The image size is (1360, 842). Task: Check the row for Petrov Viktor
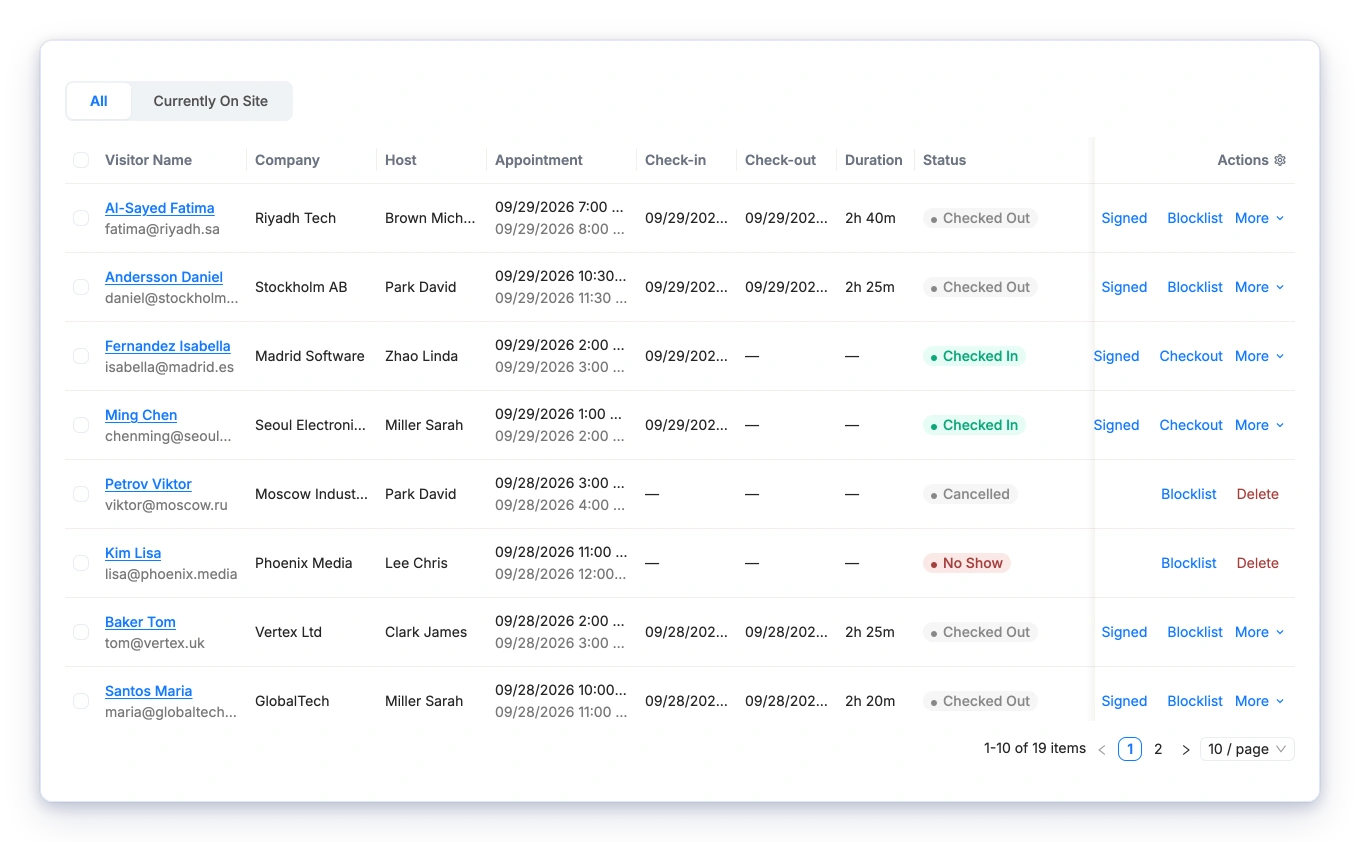pyautogui.click(x=81, y=494)
